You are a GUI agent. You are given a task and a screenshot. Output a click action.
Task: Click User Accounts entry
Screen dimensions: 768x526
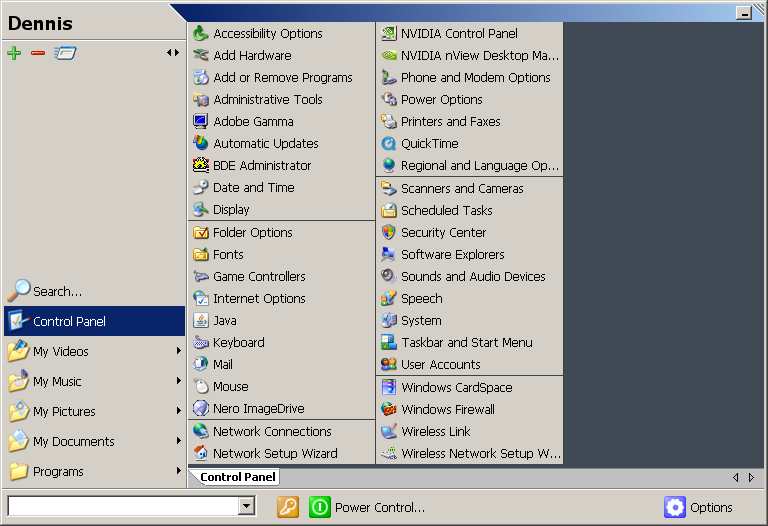pyautogui.click(x=469, y=365)
